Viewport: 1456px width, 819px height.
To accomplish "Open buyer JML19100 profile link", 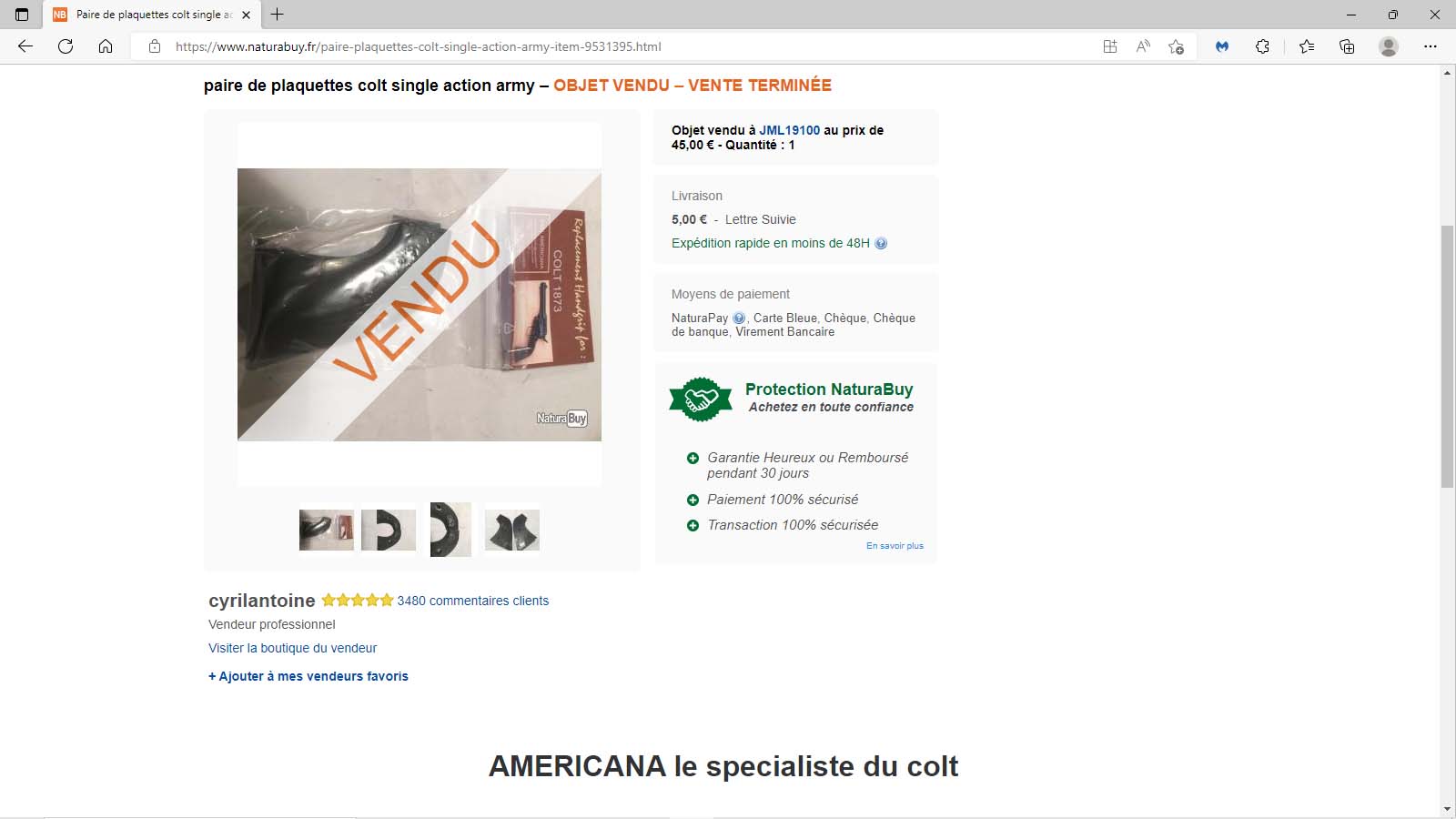I will click(x=790, y=130).
